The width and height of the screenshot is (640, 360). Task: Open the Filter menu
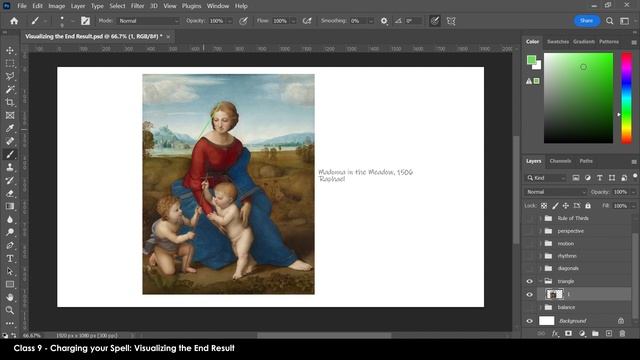[138, 6]
